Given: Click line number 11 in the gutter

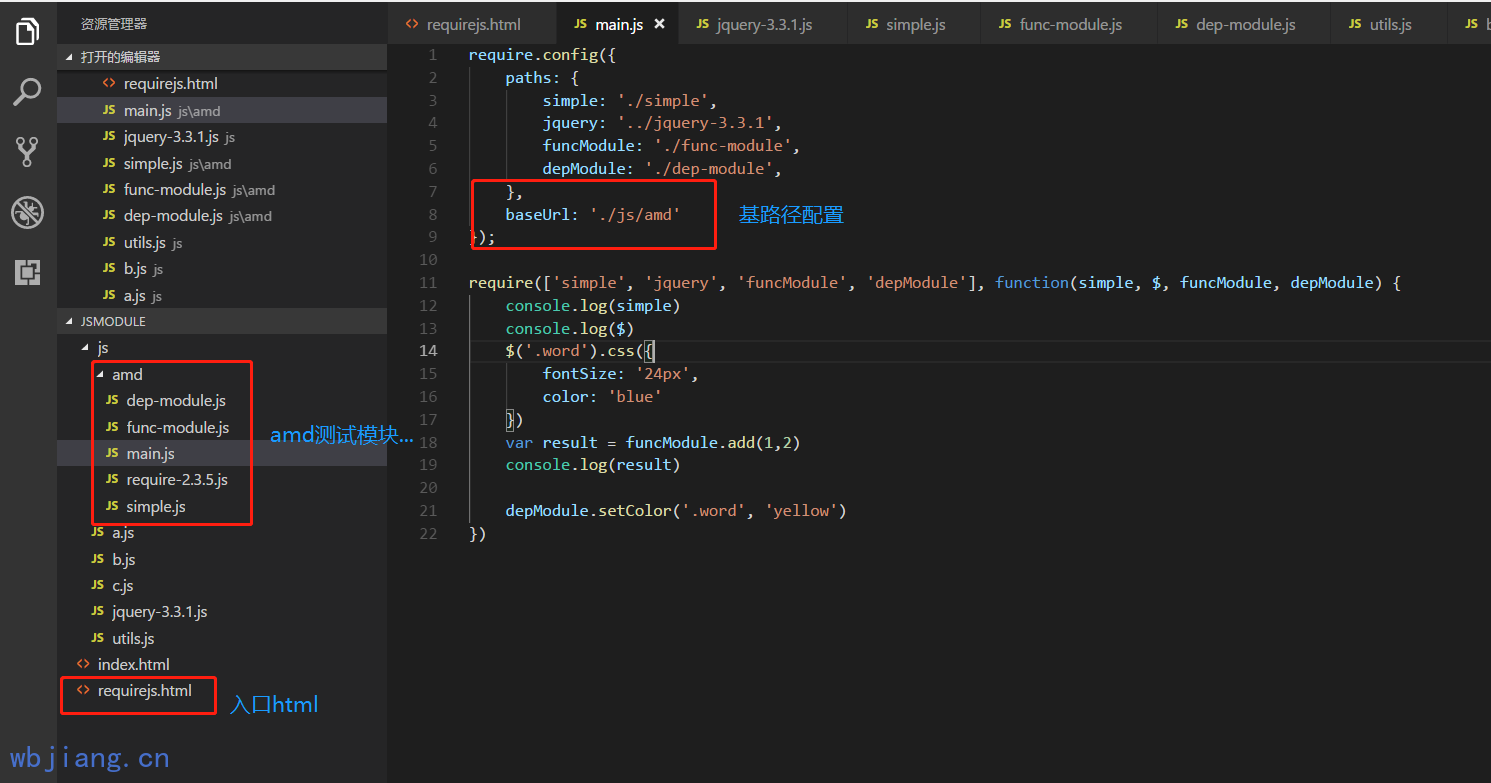Looking at the screenshot, I should [429, 283].
